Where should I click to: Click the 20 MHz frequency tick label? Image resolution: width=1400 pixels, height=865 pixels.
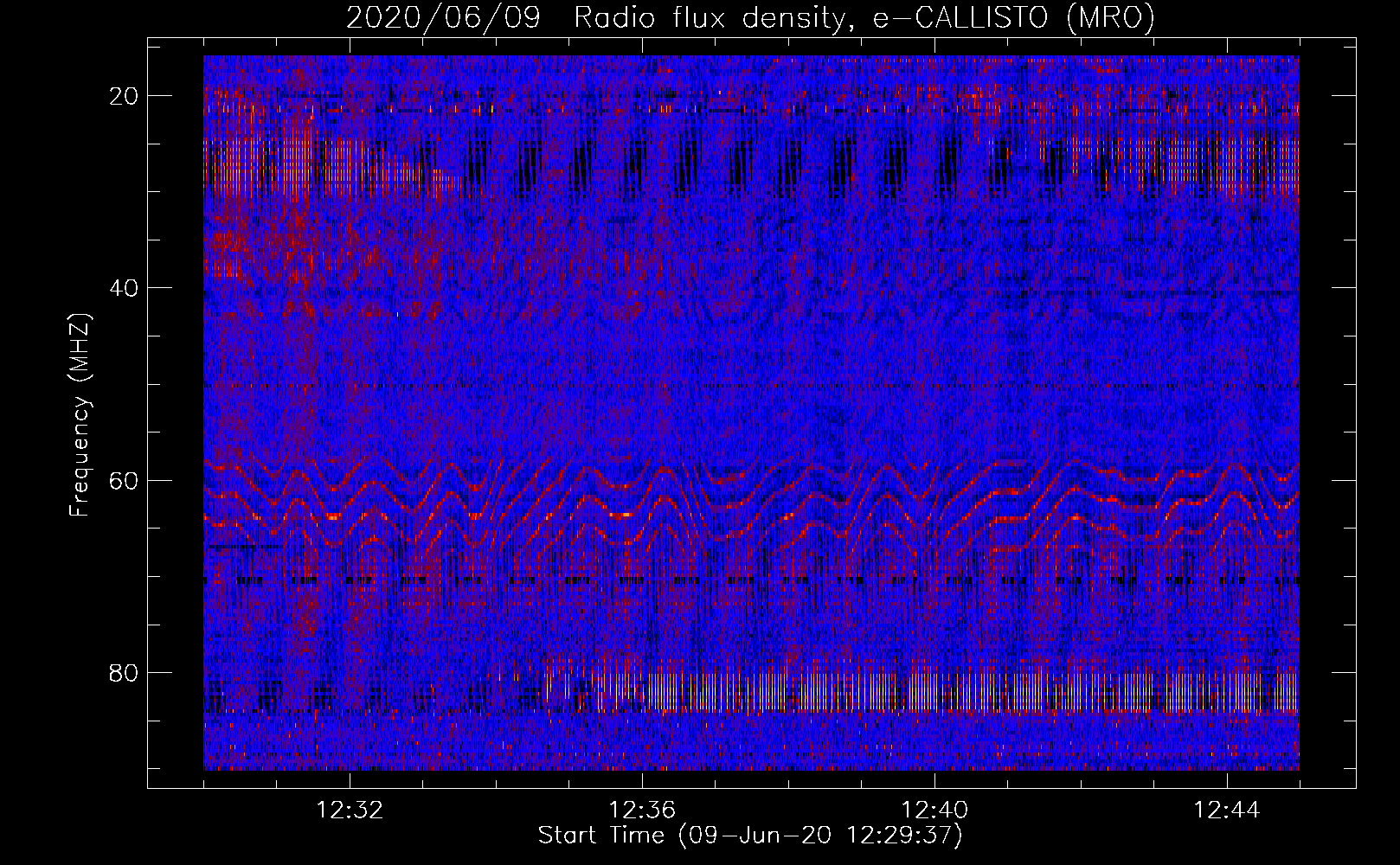click(125, 96)
